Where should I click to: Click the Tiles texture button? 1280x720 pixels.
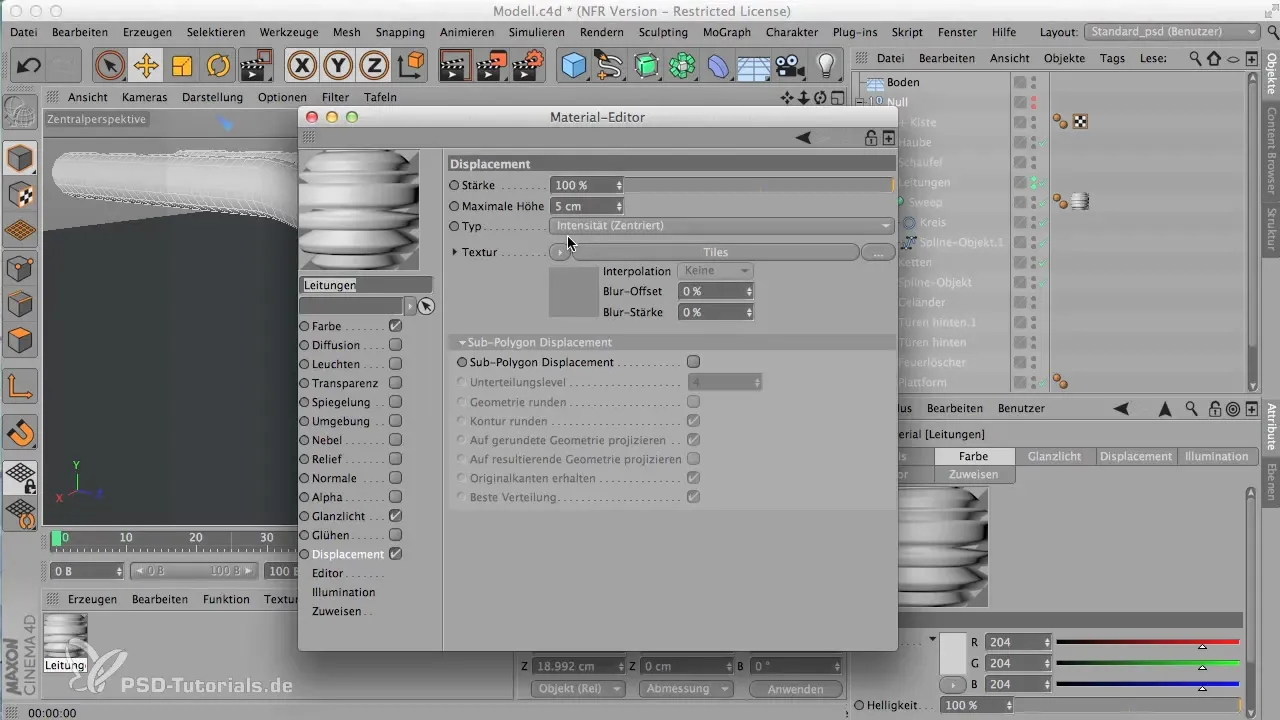tap(715, 253)
